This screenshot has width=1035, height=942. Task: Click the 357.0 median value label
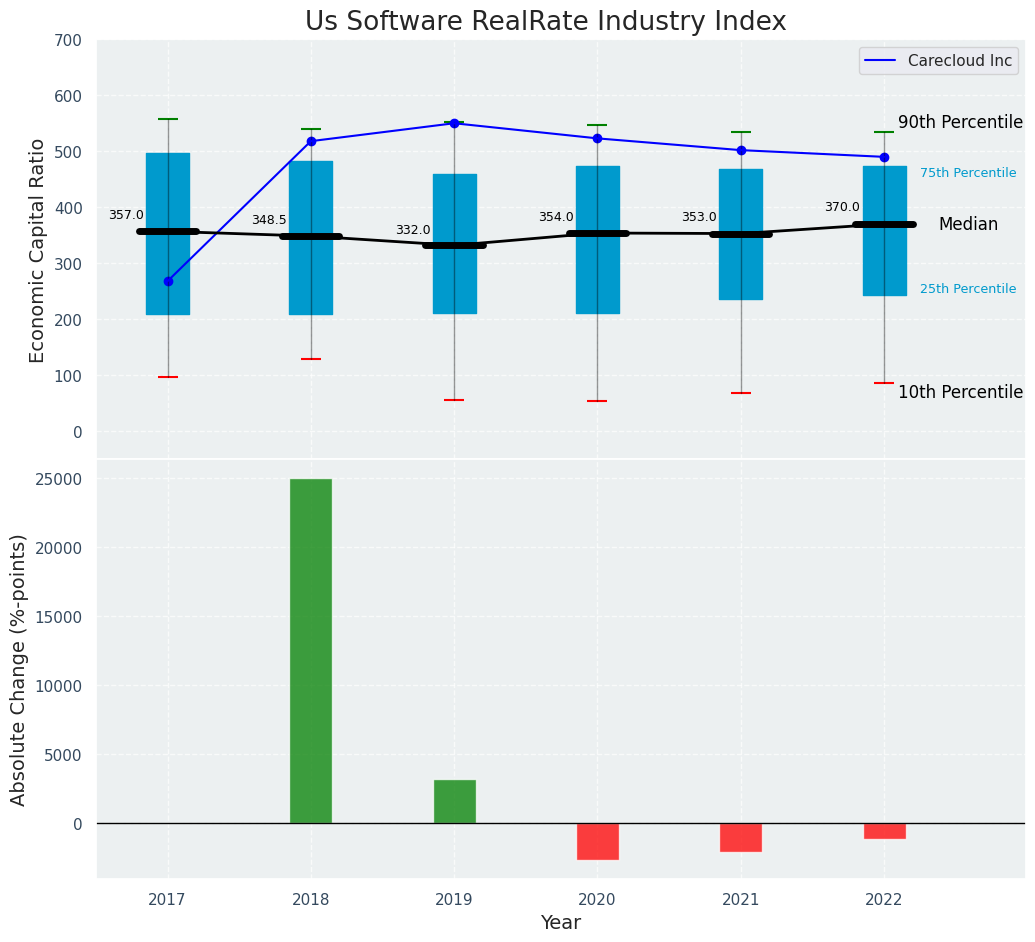[126, 215]
